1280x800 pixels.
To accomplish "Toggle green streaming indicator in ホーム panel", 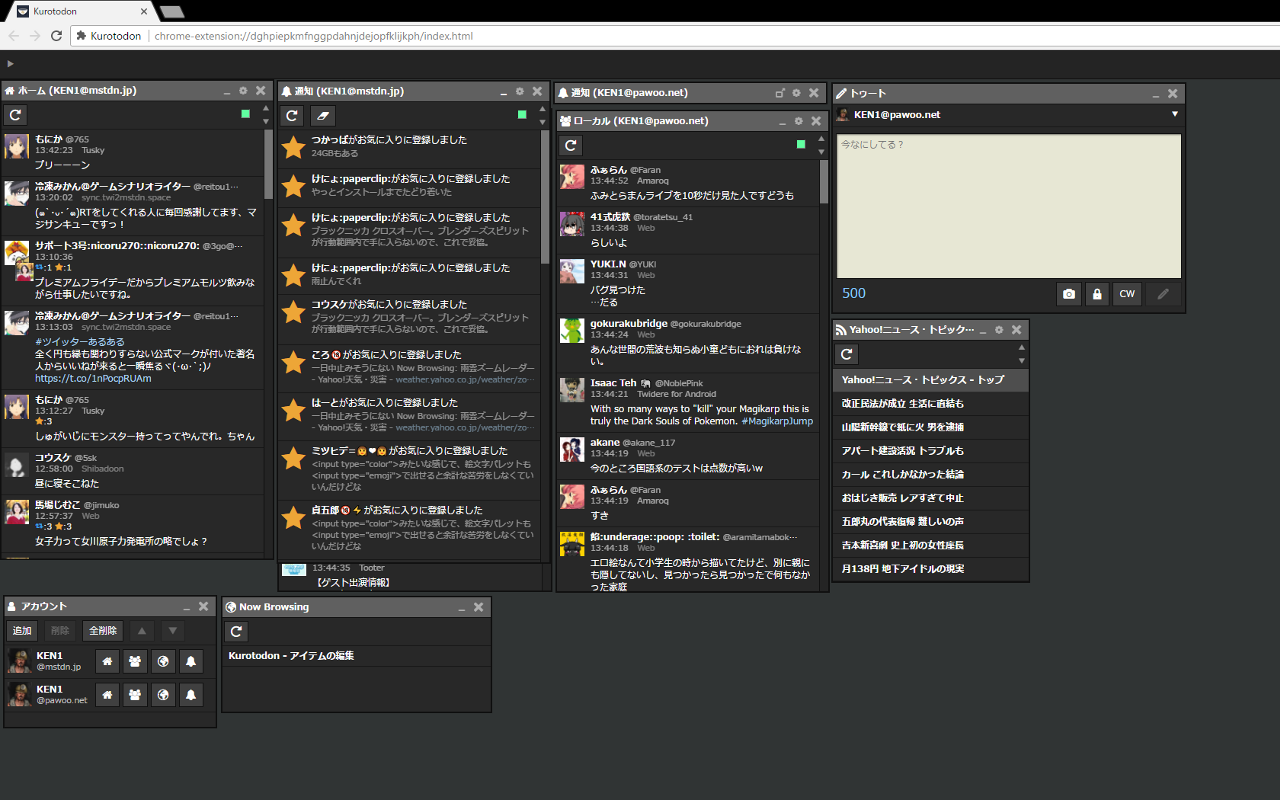I will pos(245,115).
